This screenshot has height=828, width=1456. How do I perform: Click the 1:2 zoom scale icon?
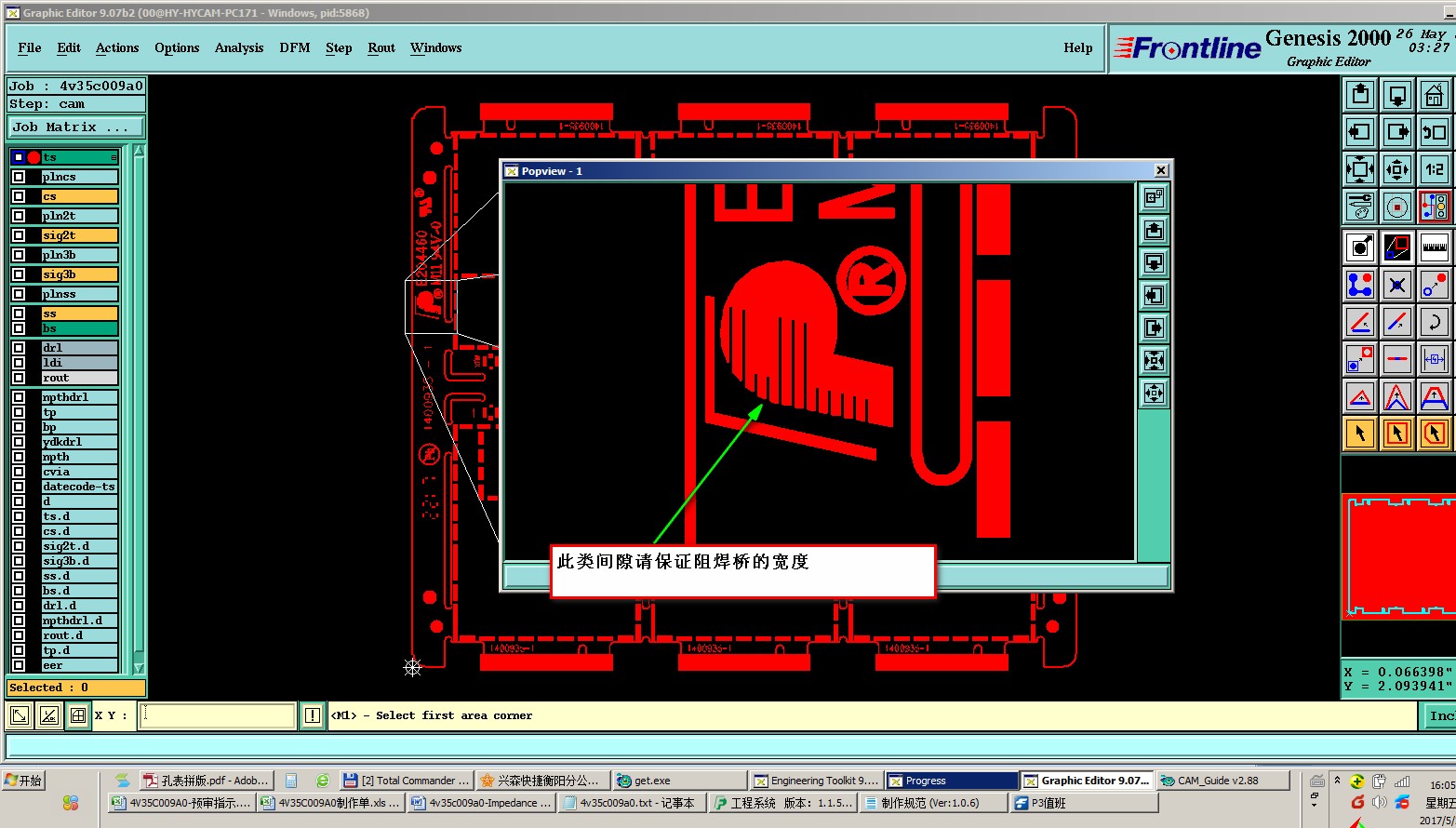point(1435,169)
